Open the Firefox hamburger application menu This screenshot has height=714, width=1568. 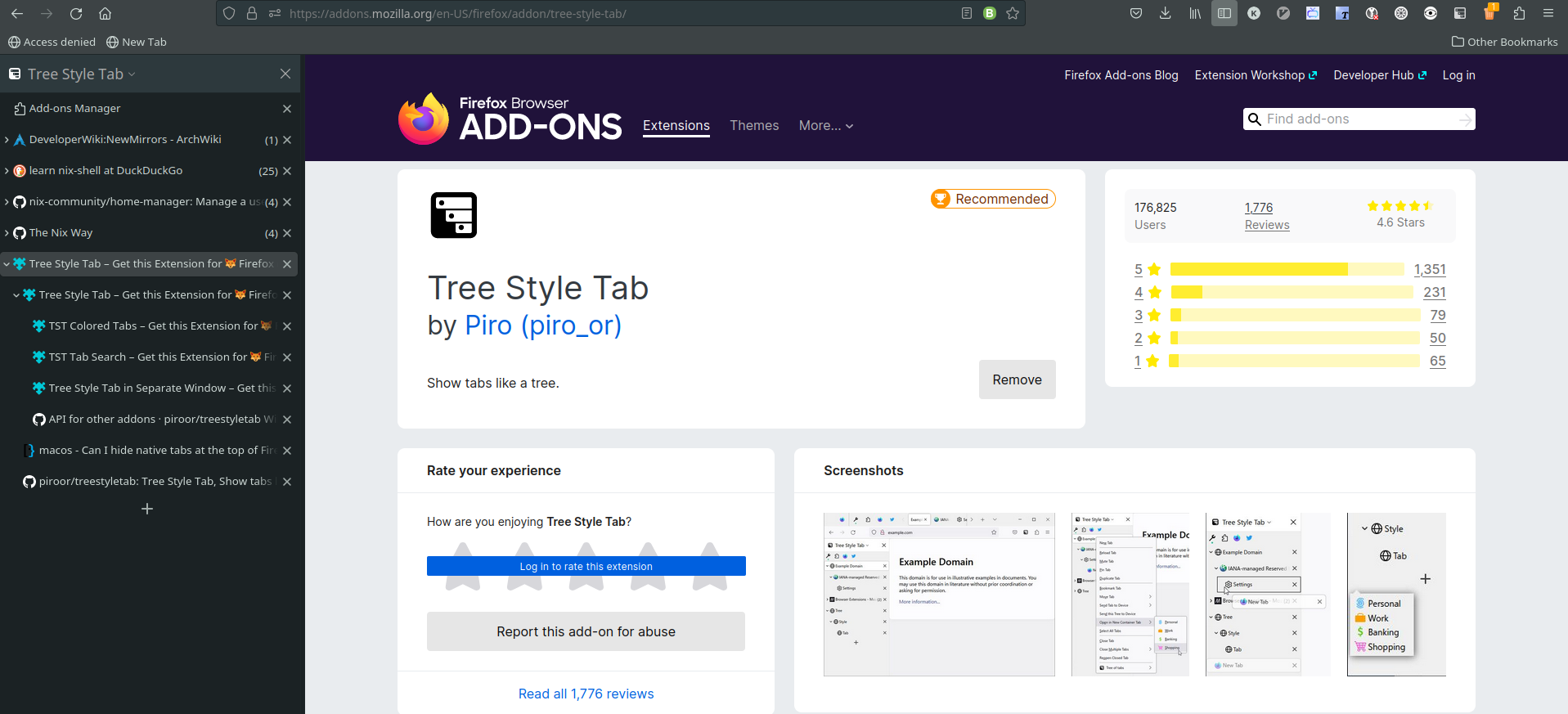(1548, 13)
